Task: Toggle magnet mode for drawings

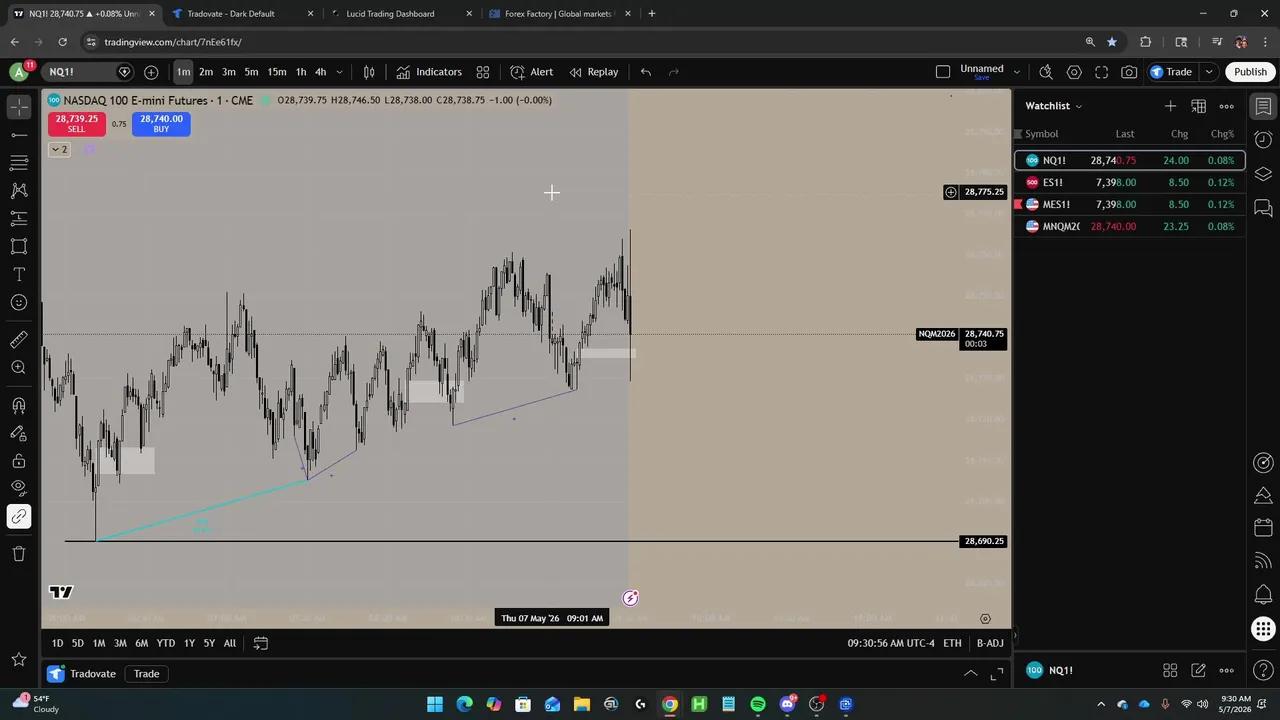Action: coord(19,405)
